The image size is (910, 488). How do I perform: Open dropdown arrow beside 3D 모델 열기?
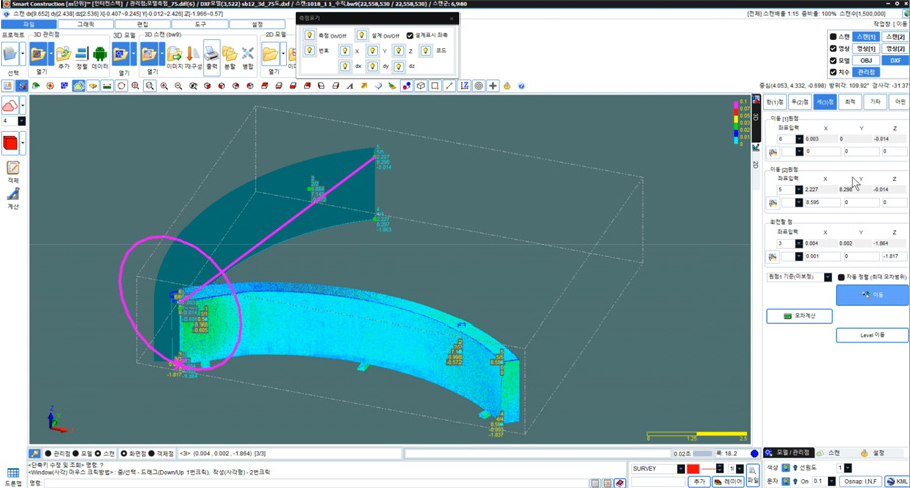pos(133,55)
